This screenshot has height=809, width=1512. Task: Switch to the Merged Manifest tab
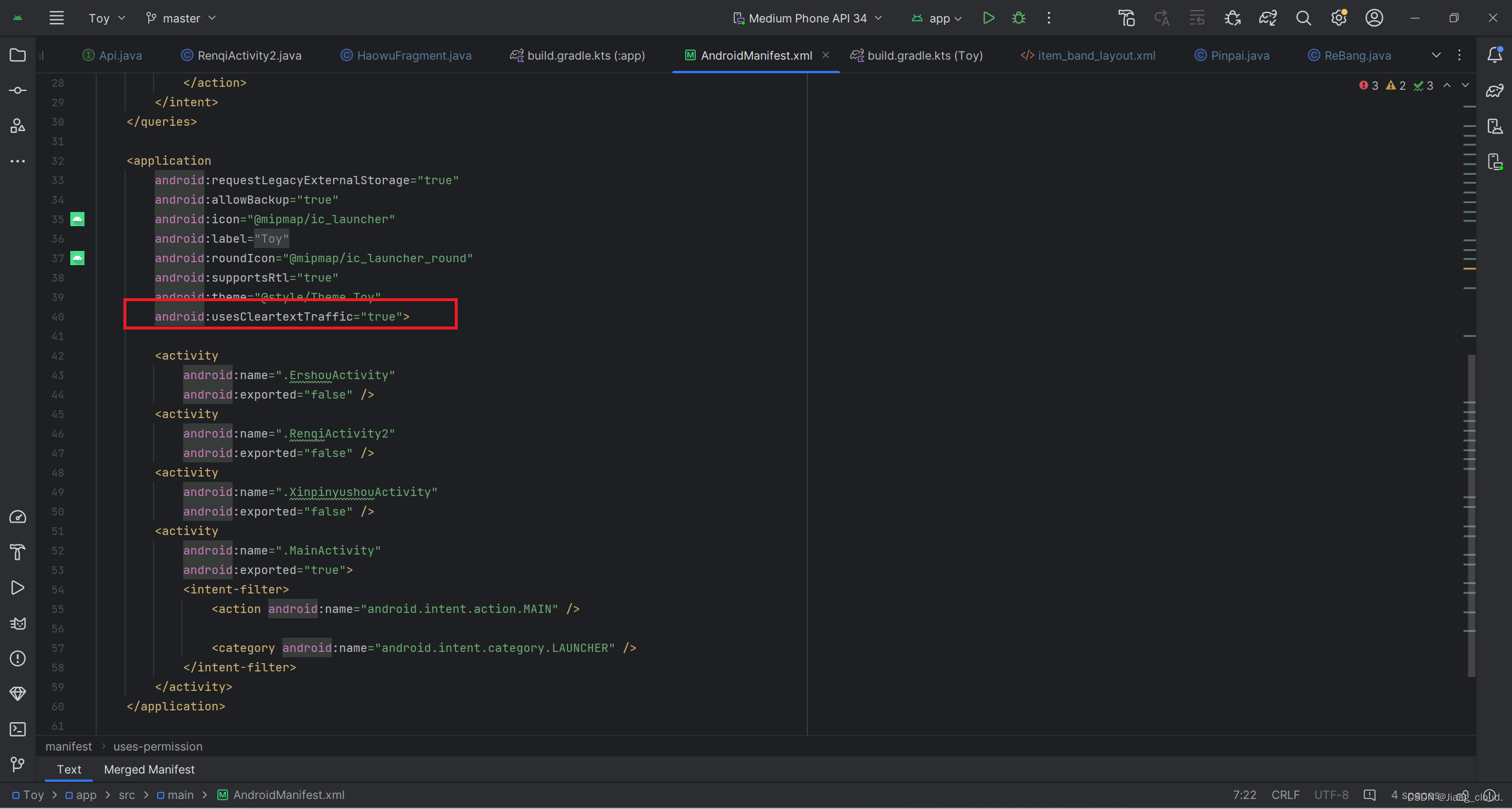coord(148,769)
